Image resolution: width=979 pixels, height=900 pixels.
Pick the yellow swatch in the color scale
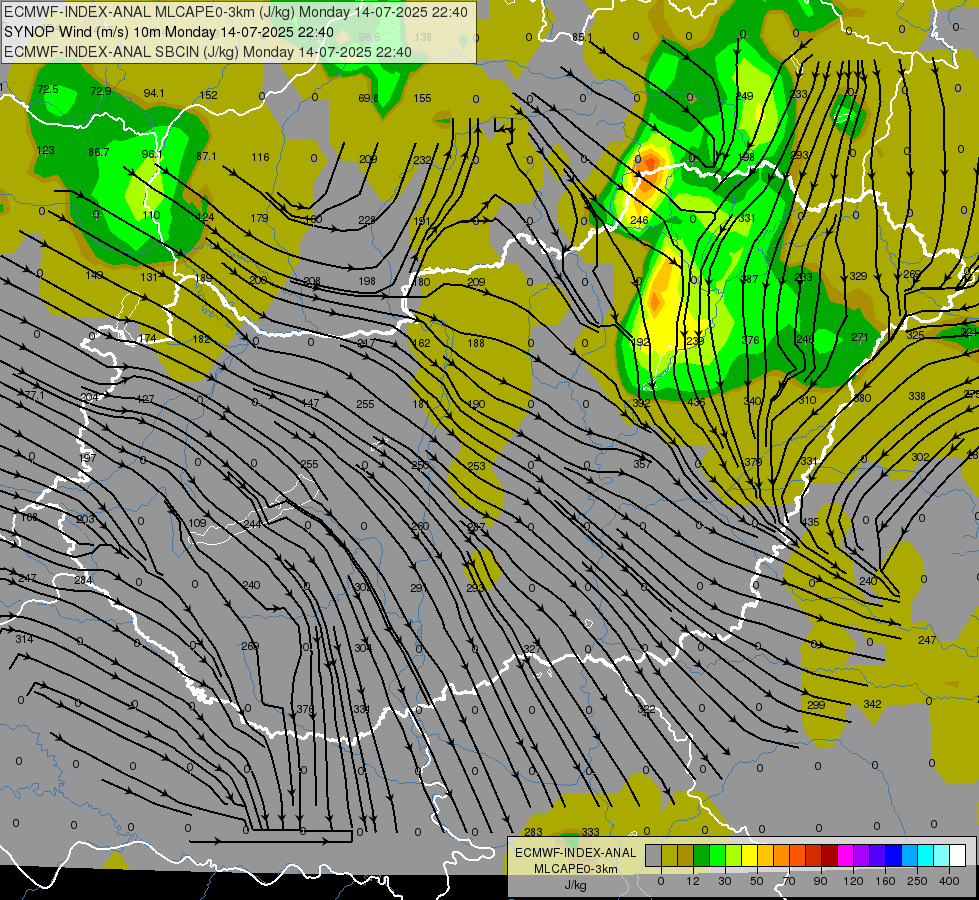click(x=750, y=855)
